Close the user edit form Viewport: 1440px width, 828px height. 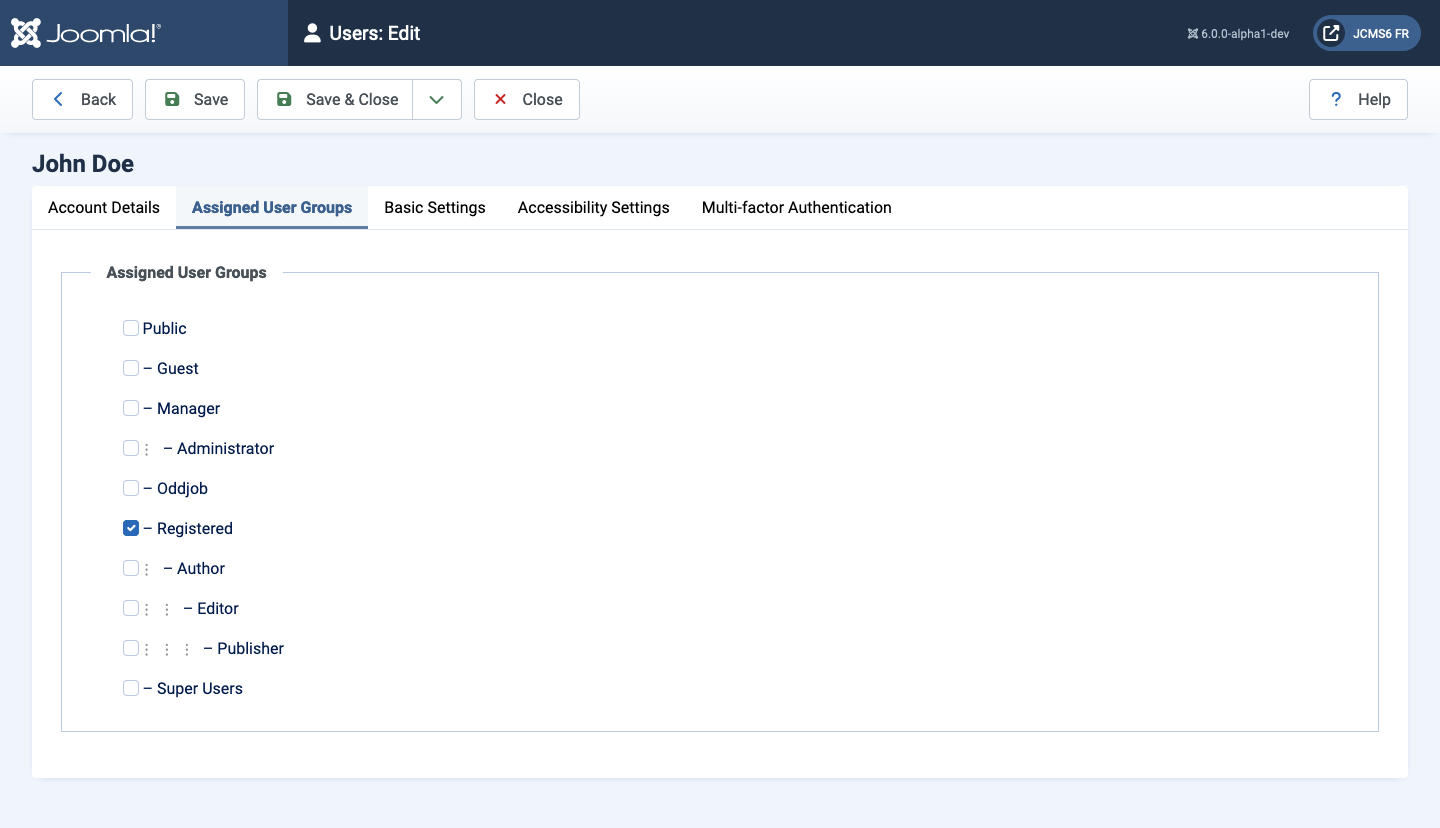click(x=527, y=99)
